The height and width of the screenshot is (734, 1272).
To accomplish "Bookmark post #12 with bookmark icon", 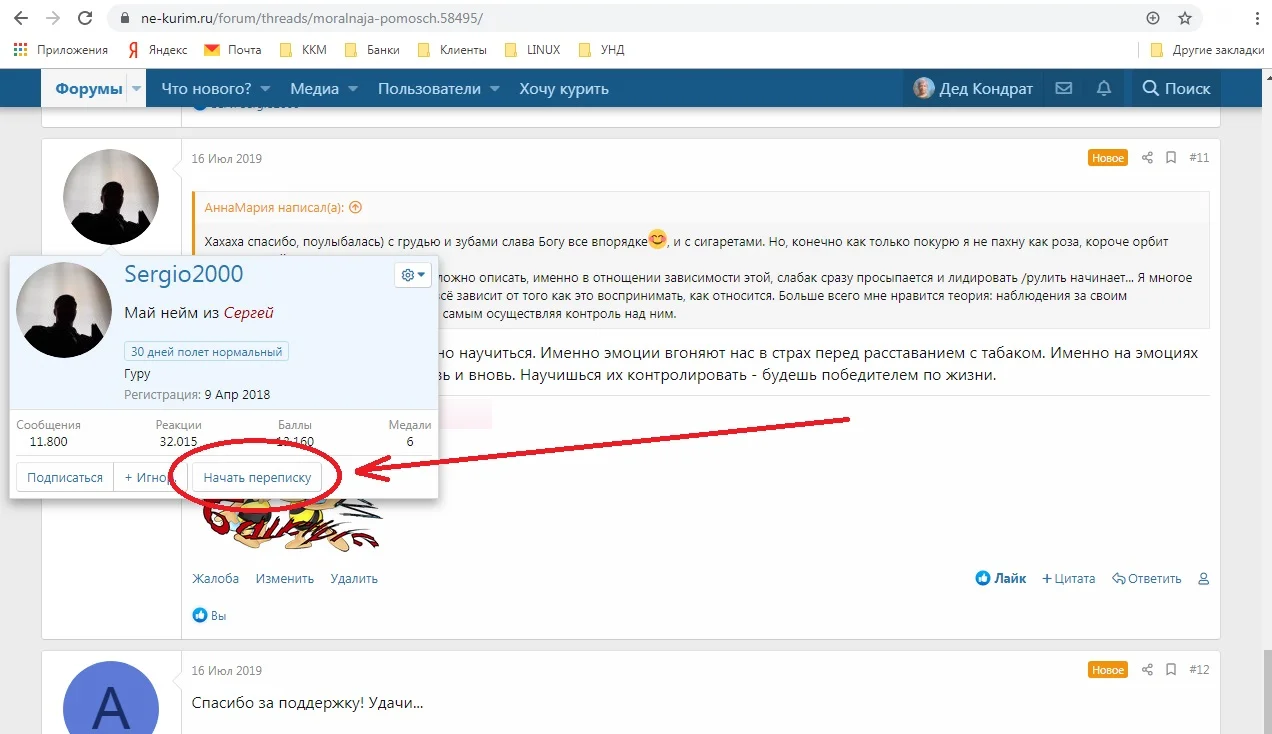I will pos(1171,670).
